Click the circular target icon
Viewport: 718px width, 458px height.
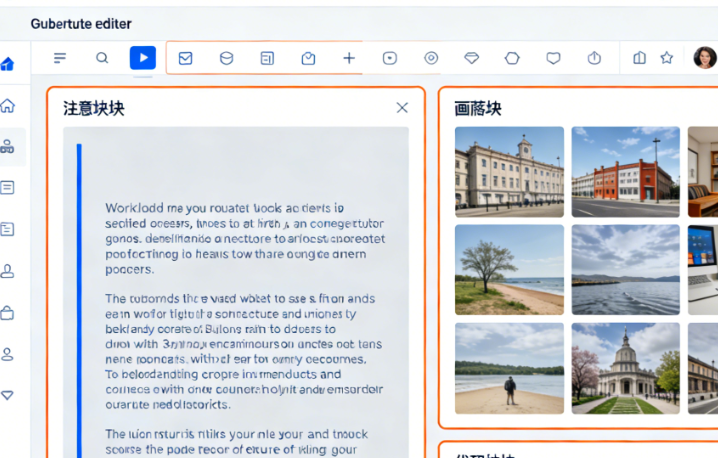point(431,58)
